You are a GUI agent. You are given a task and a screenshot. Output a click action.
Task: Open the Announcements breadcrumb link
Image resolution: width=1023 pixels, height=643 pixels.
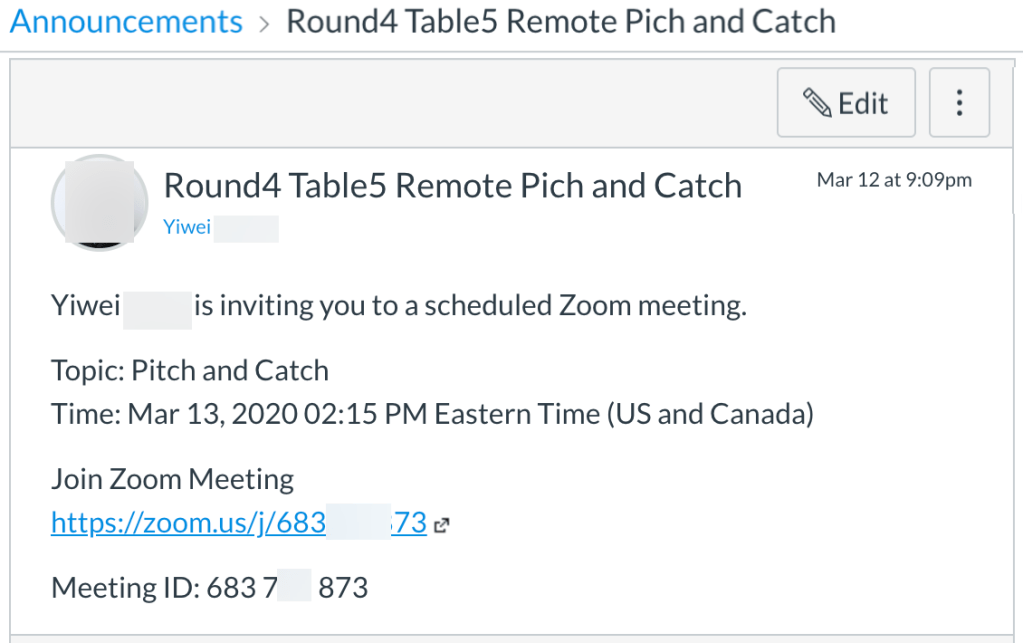(126, 21)
